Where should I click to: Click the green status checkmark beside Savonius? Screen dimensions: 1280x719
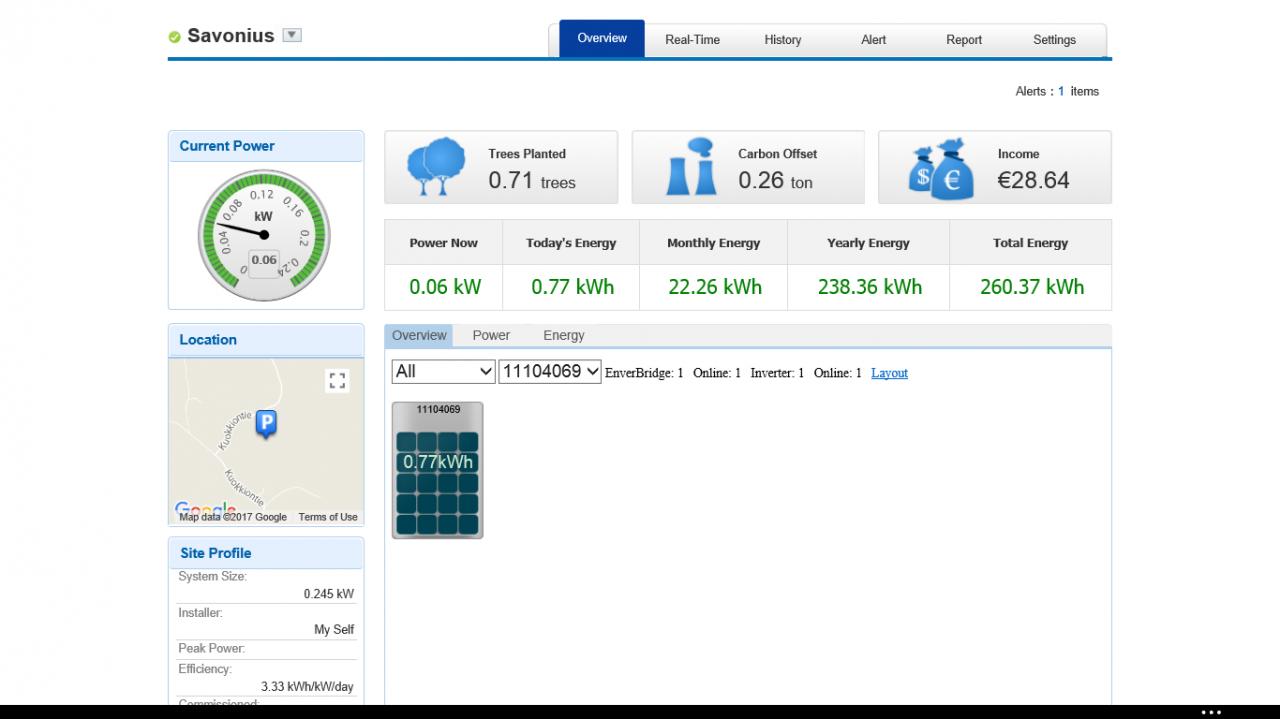tap(175, 37)
